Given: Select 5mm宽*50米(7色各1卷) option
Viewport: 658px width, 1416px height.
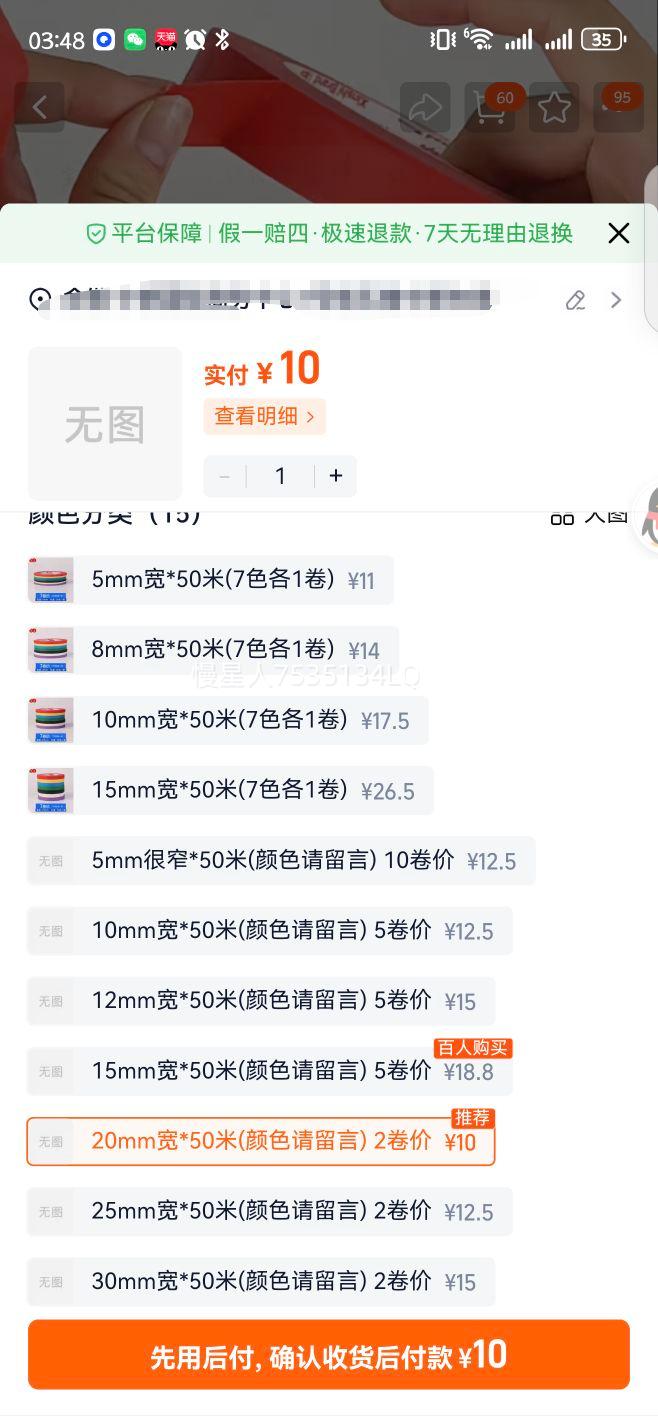Looking at the screenshot, I should tap(210, 580).
